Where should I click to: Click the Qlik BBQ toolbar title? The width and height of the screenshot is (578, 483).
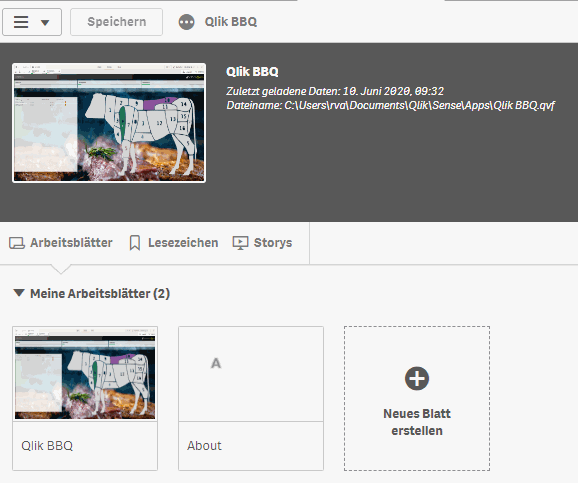(x=231, y=22)
